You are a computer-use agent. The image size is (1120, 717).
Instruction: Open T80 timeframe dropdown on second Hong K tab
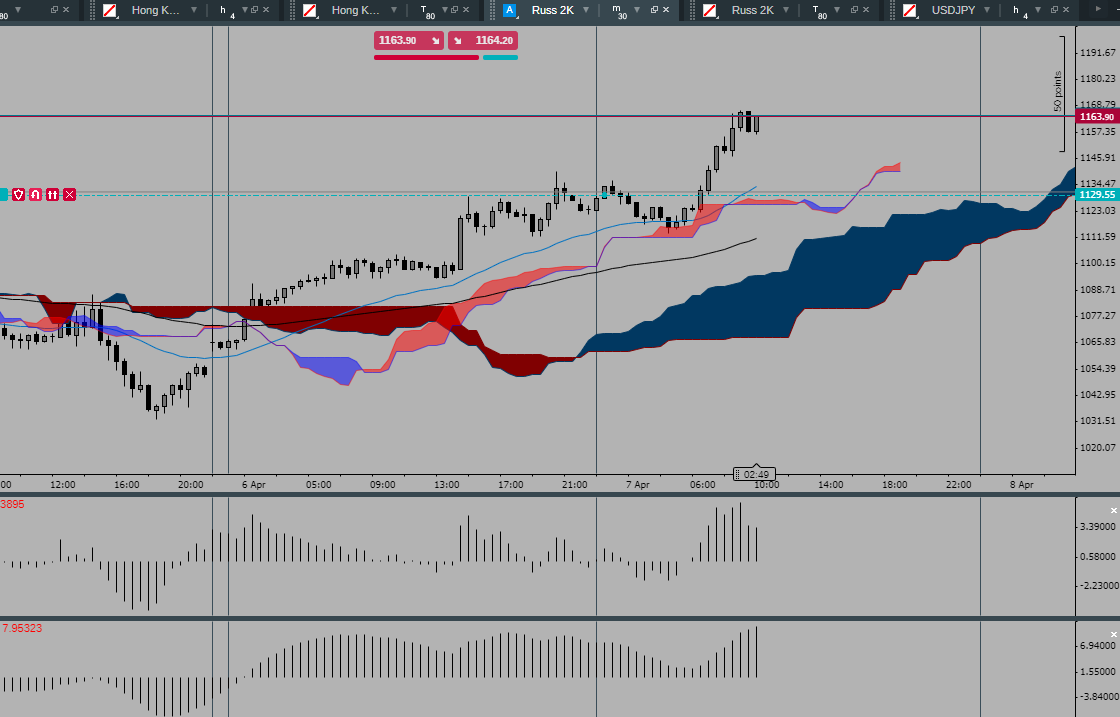444,10
